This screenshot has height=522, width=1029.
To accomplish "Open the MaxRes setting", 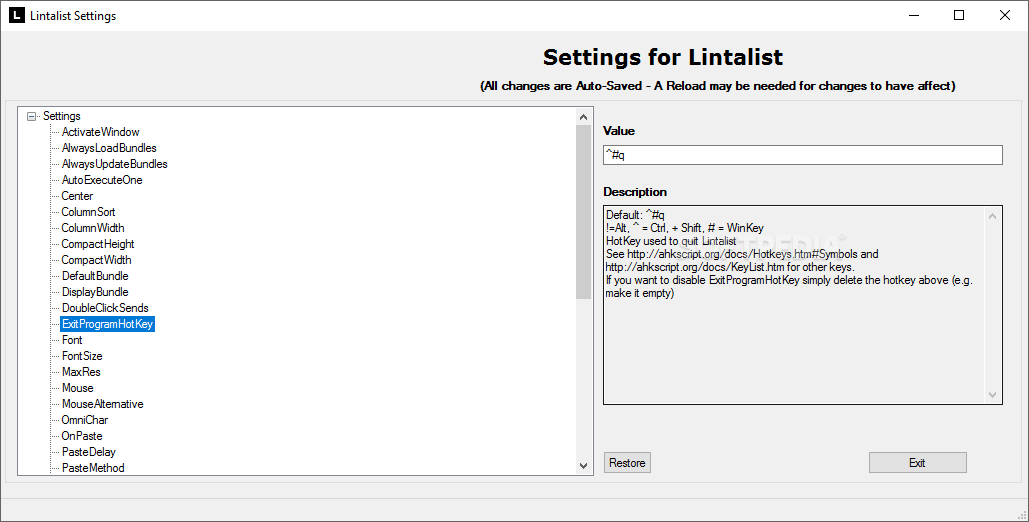I will 81,372.
